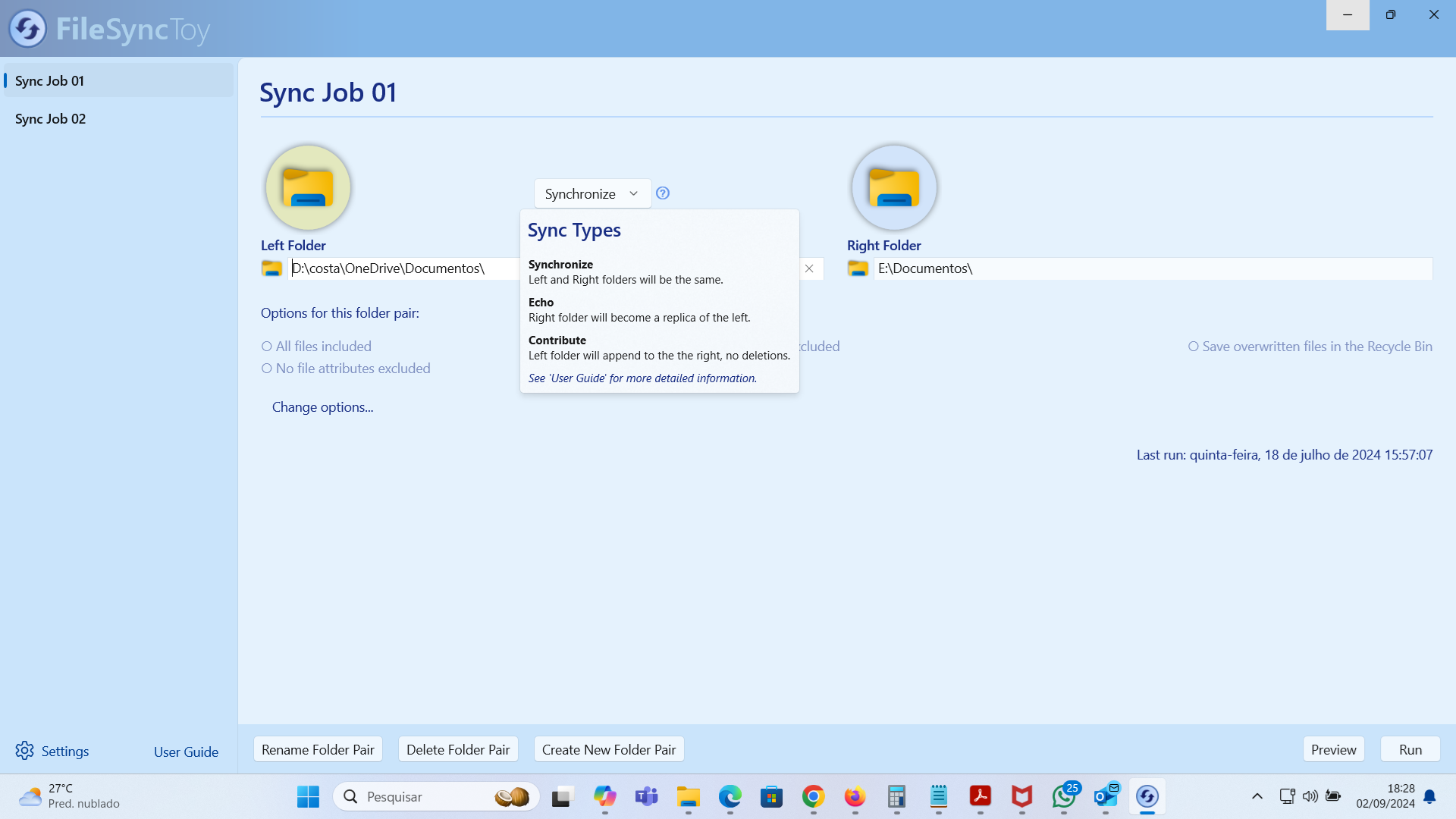Viewport: 1456px width, 819px height.
Task: Click the large Left Folder circle icon
Action: 308,188
